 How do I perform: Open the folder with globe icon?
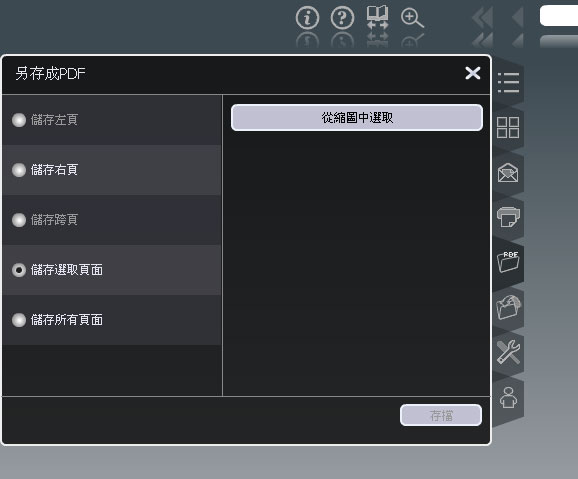(508, 307)
